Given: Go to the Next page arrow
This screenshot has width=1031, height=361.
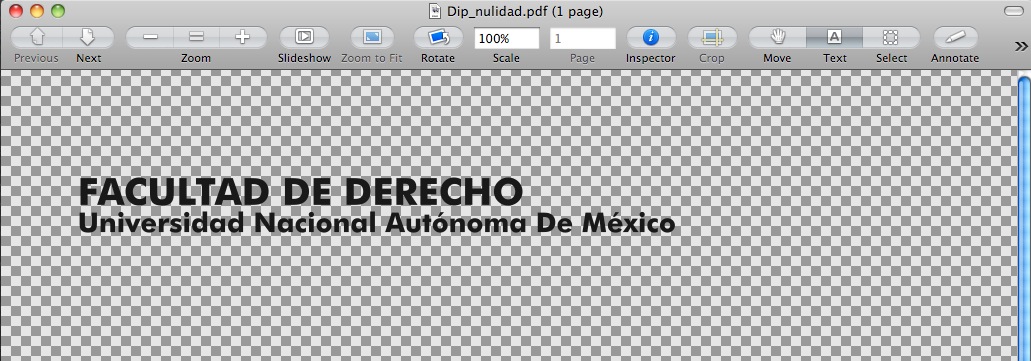Looking at the screenshot, I should (x=88, y=37).
